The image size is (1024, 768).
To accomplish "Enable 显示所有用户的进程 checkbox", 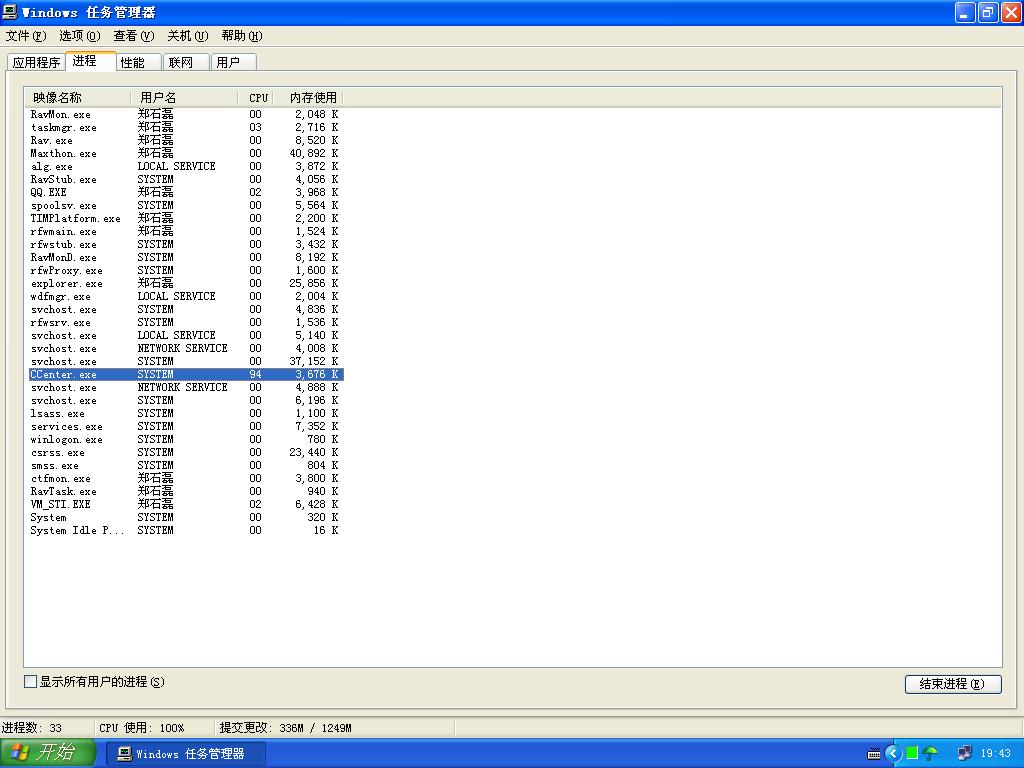I will (x=30, y=682).
